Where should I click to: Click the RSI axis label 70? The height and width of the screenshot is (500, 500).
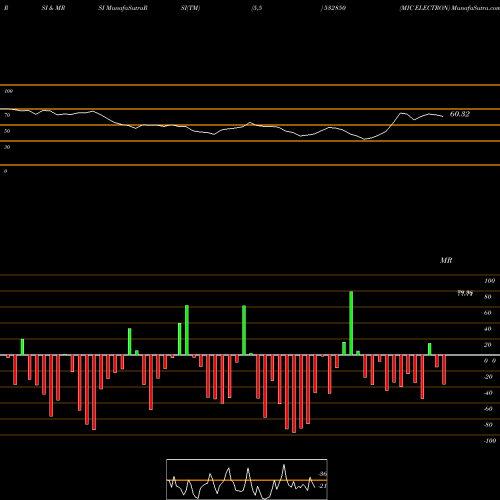pyautogui.click(x=7, y=115)
